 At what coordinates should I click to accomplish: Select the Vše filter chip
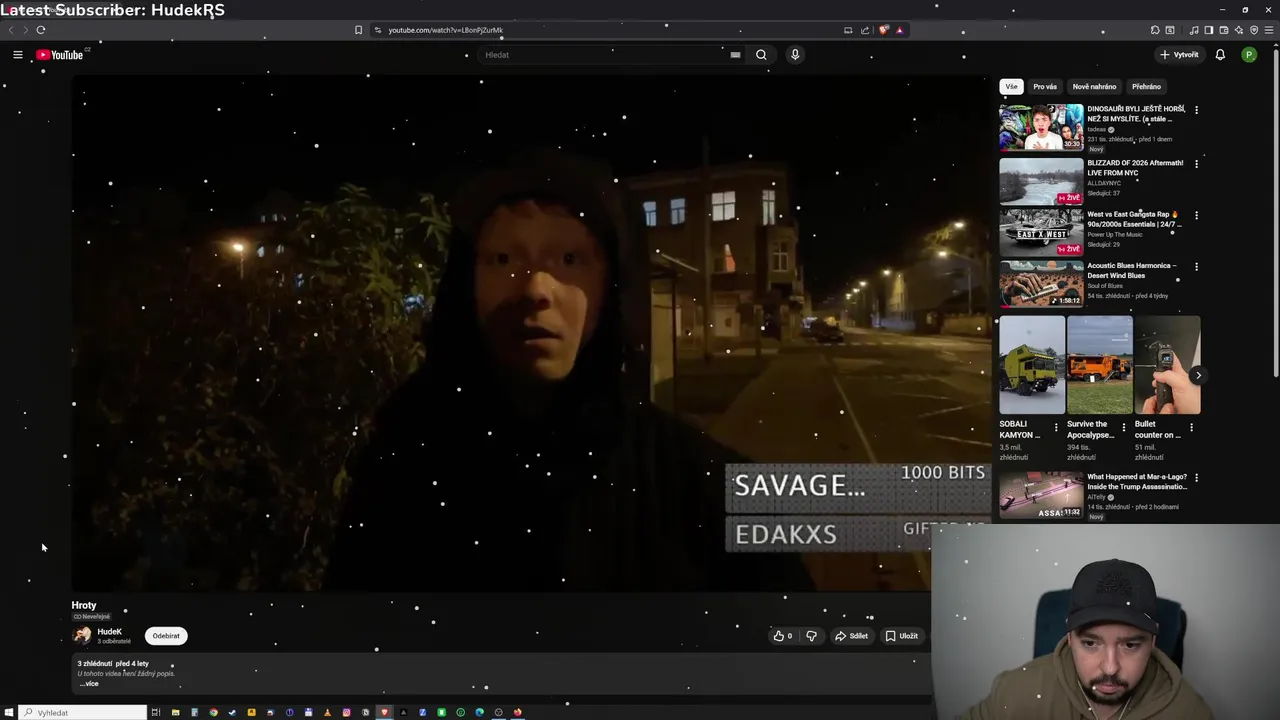(x=1011, y=87)
